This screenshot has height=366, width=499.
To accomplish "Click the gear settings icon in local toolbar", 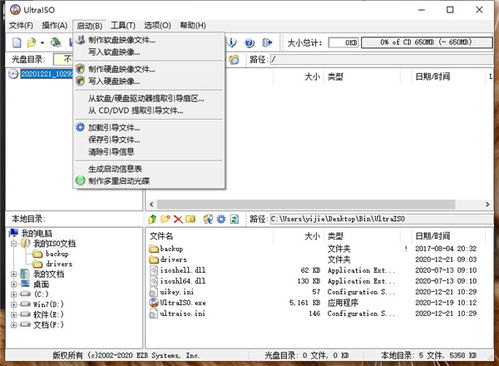I will tap(221, 219).
